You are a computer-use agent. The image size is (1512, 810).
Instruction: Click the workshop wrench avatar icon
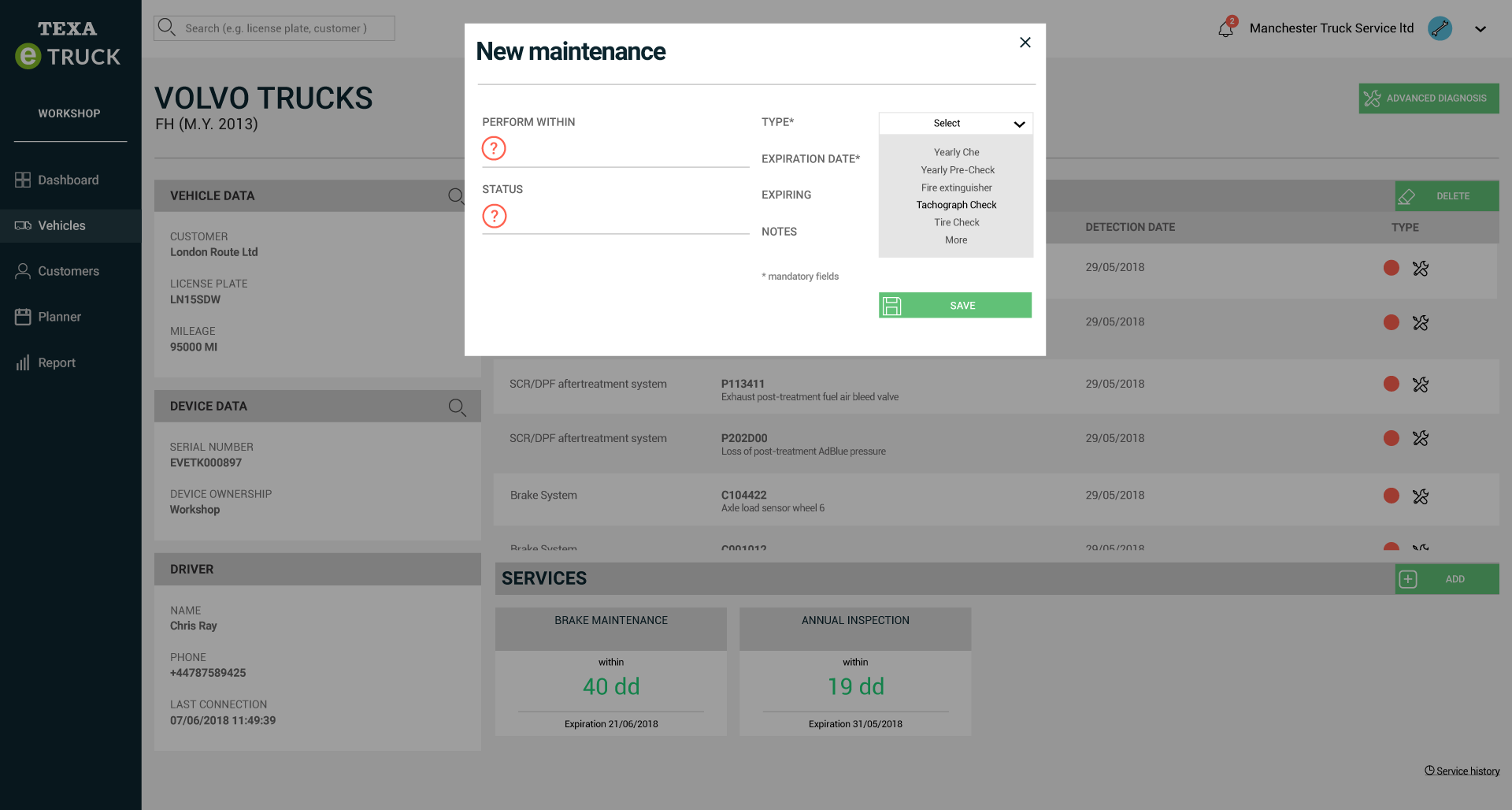click(1440, 28)
